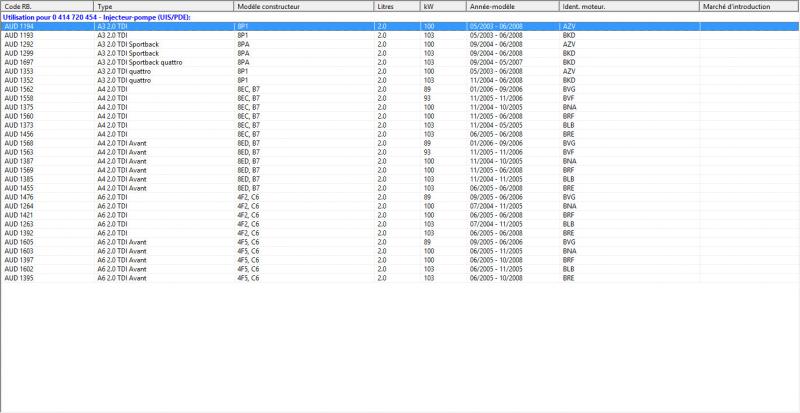Image resolution: width=800 pixels, height=413 pixels.
Task: Select row AUD 1375
Action: tap(400, 107)
